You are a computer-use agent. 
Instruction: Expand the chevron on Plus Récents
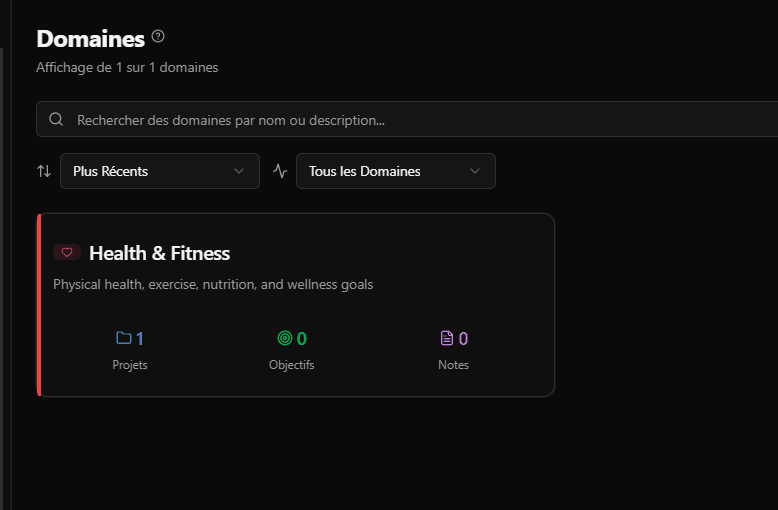239,171
